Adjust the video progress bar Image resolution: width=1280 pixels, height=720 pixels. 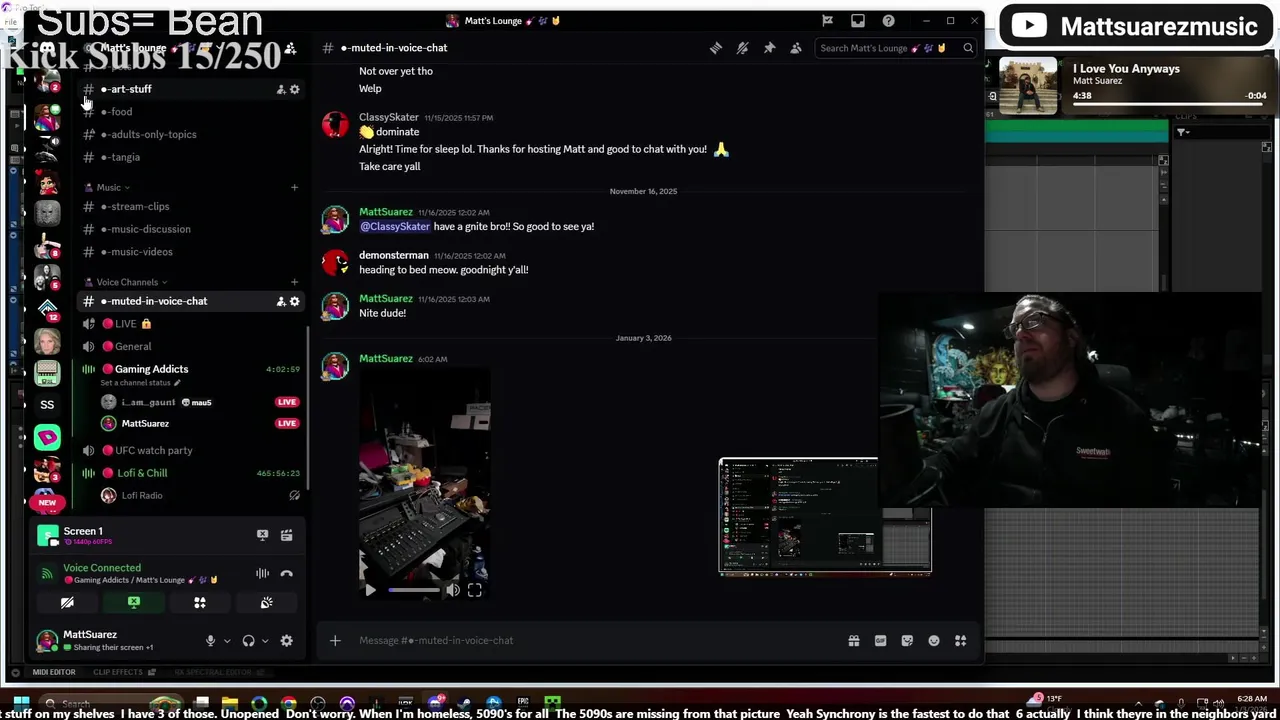[414, 590]
